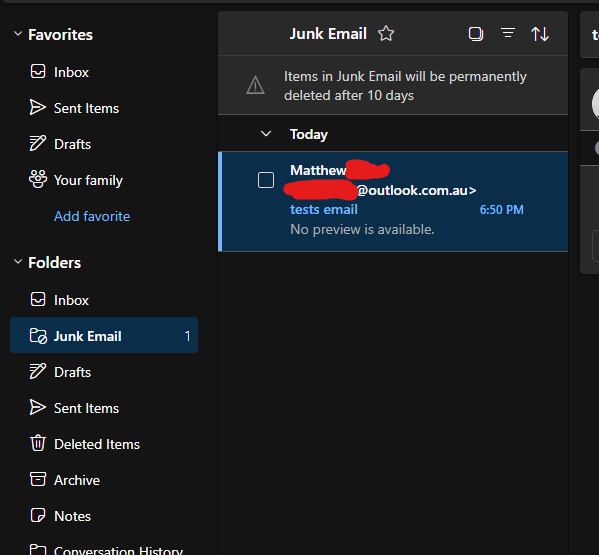The width and height of the screenshot is (599, 555).
Task: Open the Deleted Items folder
Action: coord(104,444)
